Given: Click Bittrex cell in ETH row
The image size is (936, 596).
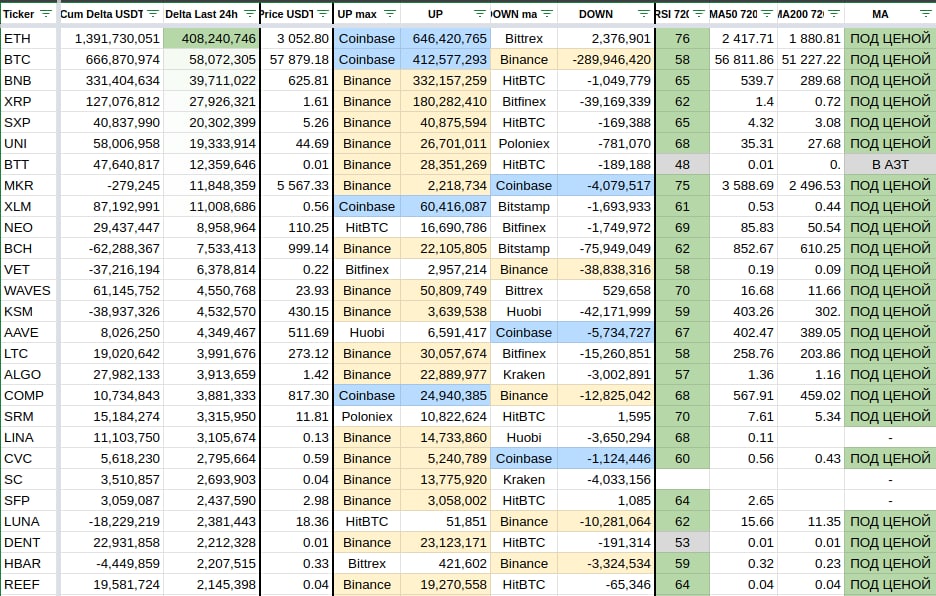Looking at the screenshot, I should pyautogui.click(x=524, y=39).
